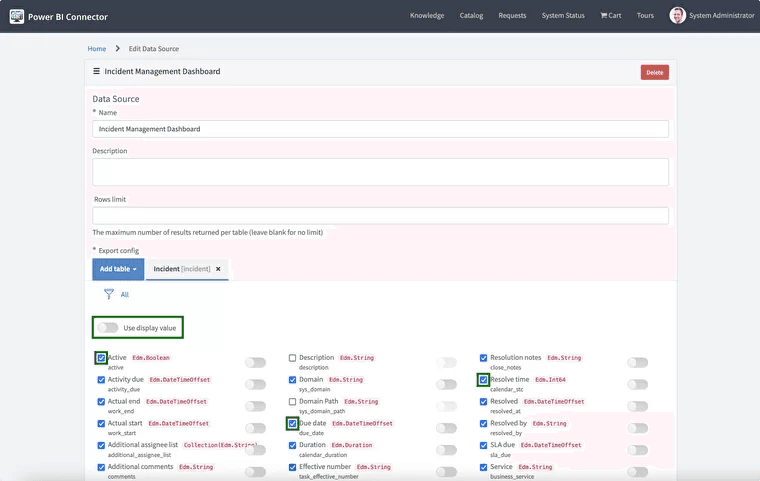
Task: Click into the Rows limit field
Action: coord(380,216)
